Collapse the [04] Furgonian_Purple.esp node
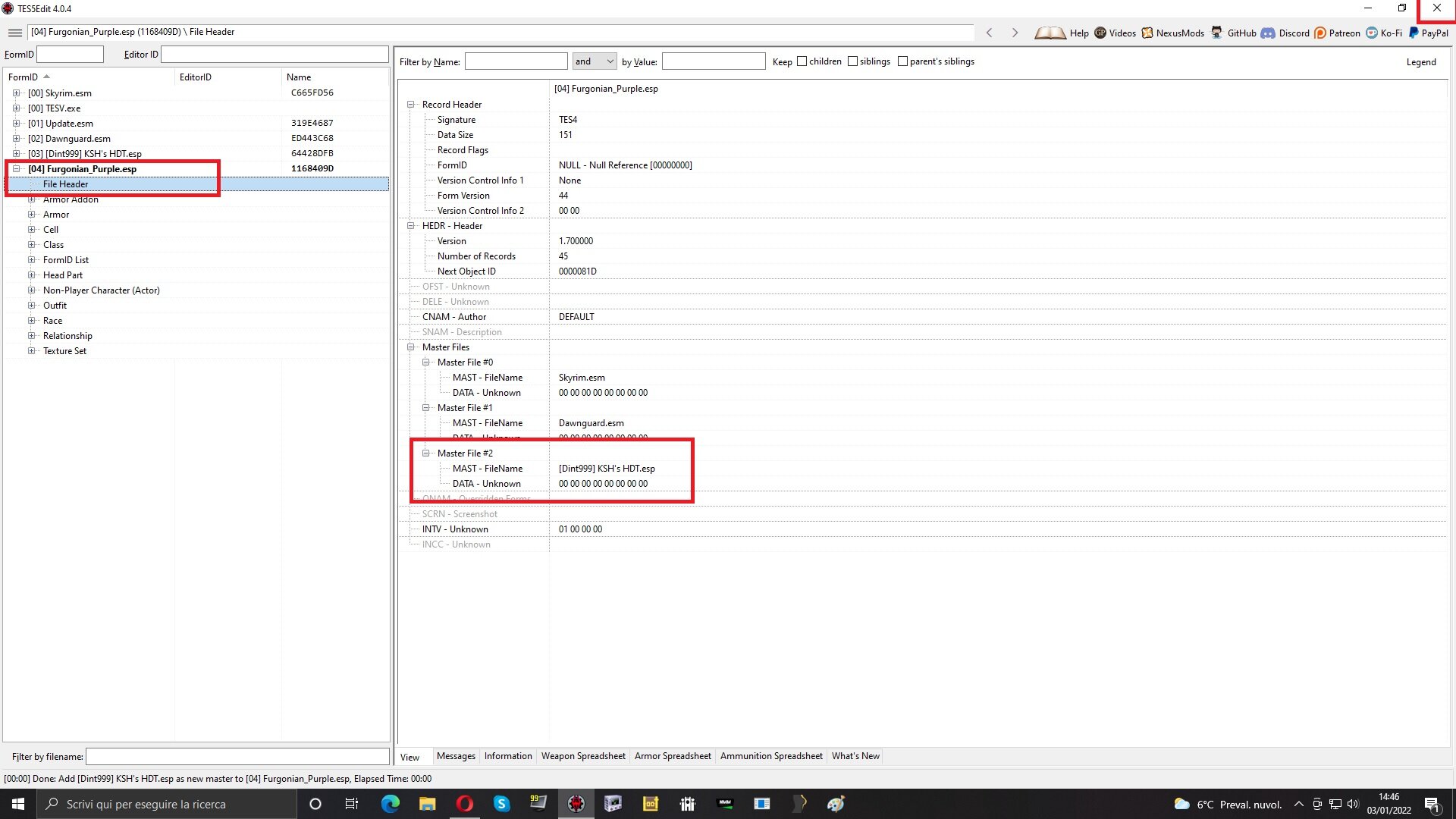 (x=16, y=169)
